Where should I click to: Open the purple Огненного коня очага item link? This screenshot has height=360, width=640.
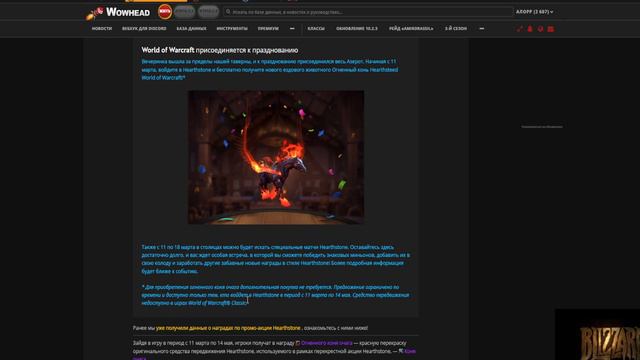pos(327,343)
